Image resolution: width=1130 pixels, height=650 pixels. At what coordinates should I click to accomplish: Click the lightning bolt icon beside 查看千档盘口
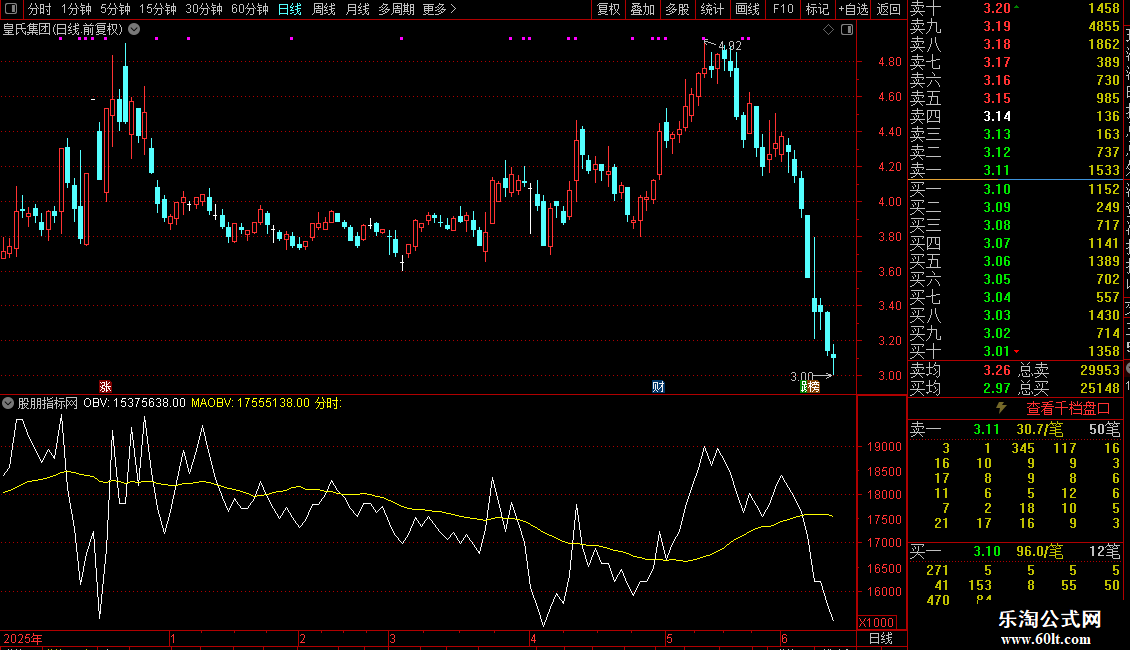(1001, 408)
